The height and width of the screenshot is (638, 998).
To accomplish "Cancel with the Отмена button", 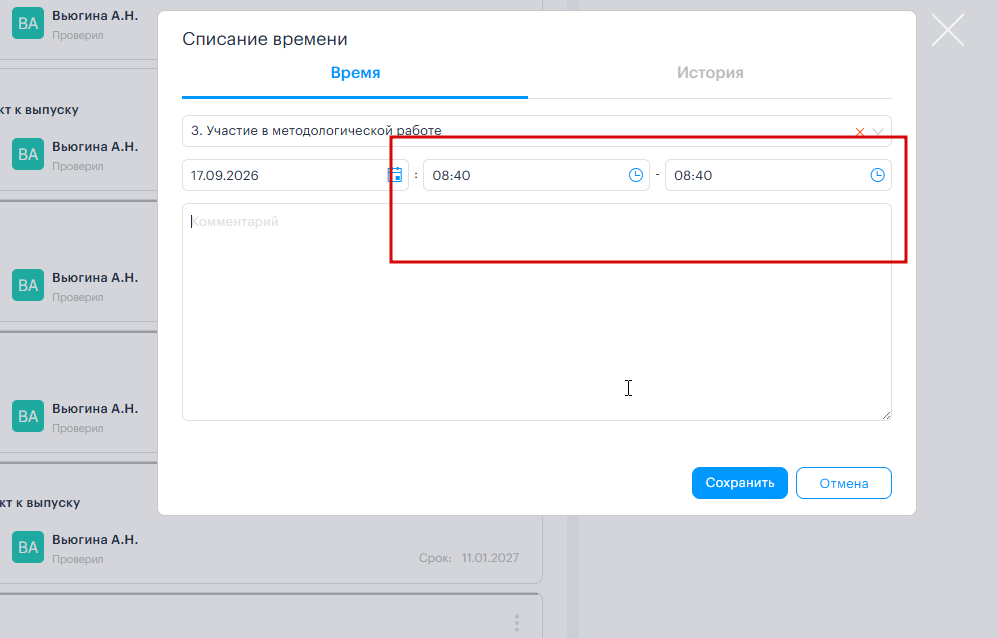I will [843, 483].
